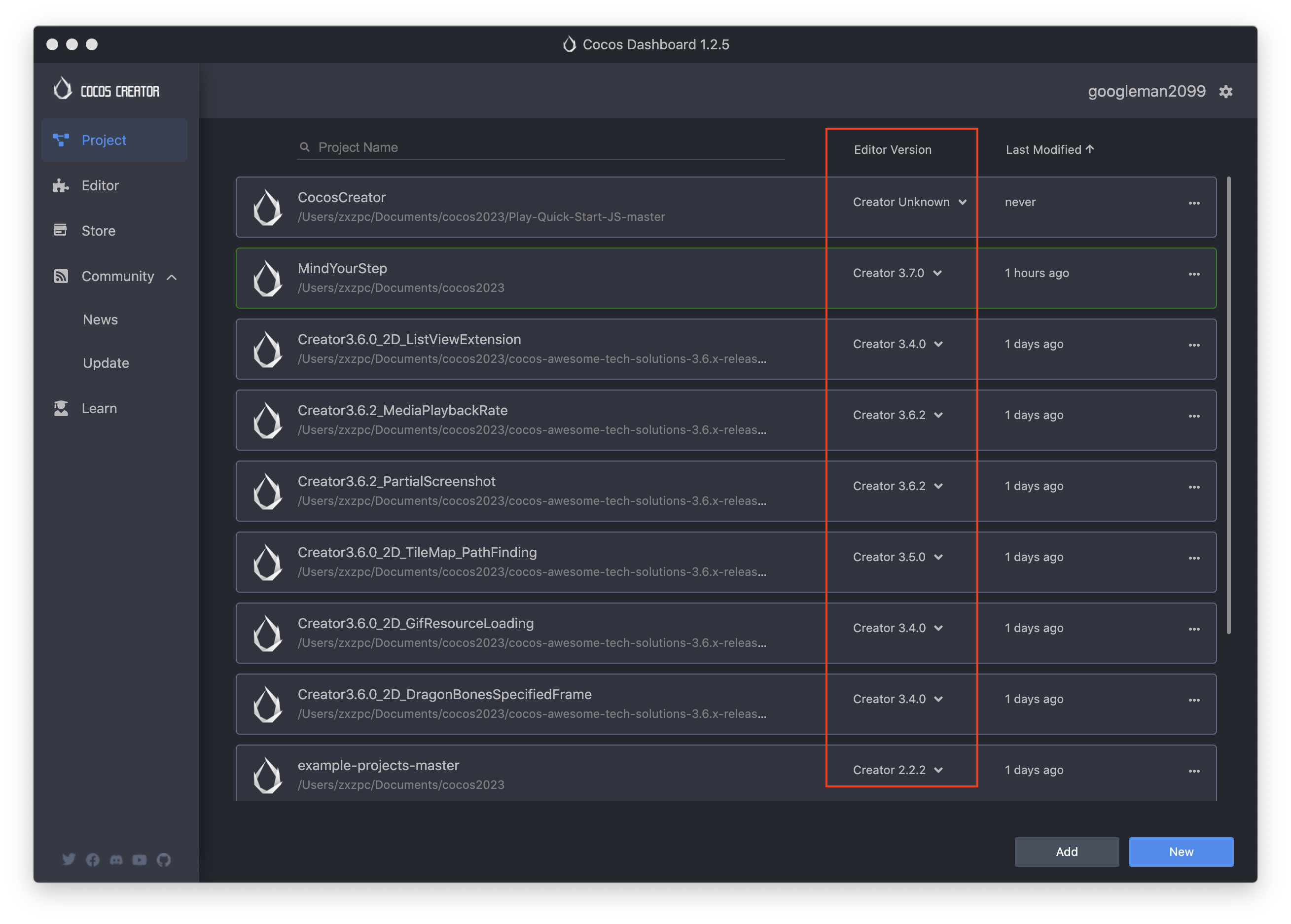Open more options for Creator3.6.0_2D_DragonBonesSpecifiedFrame
Screen dimensions: 1291x924
click(1194, 701)
